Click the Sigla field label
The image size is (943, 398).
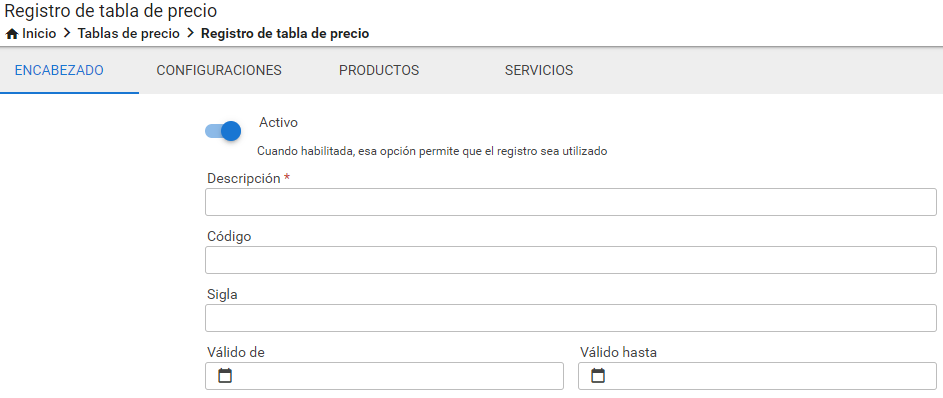coord(223,295)
